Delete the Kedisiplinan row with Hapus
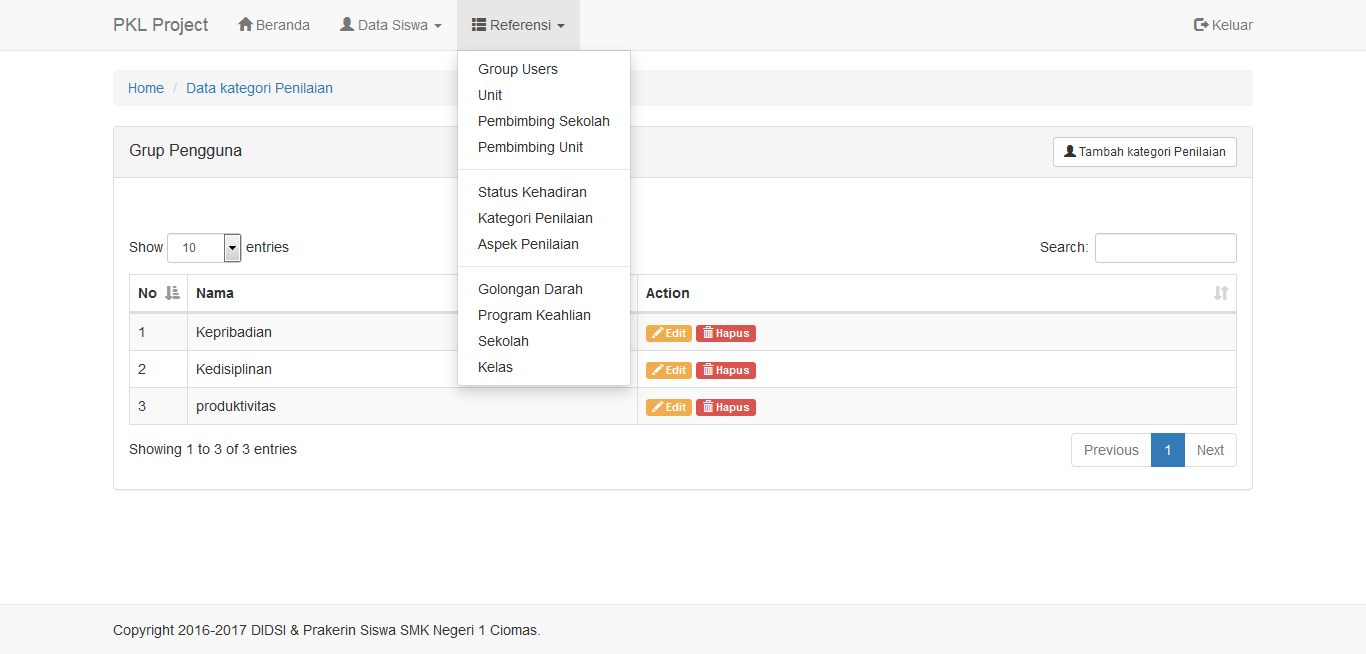 pos(726,370)
